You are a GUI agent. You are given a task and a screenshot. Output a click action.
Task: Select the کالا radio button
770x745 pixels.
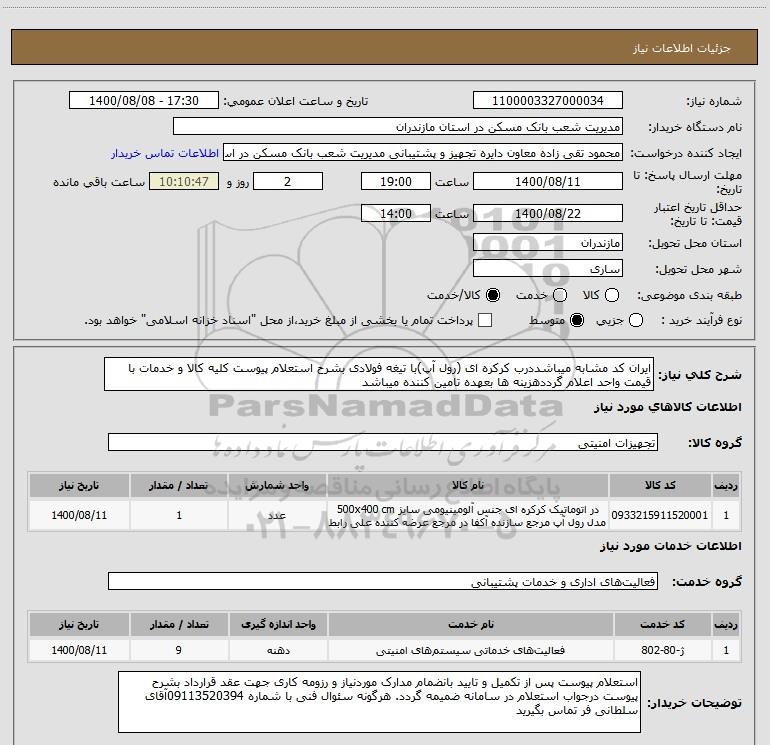coord(612,295)
